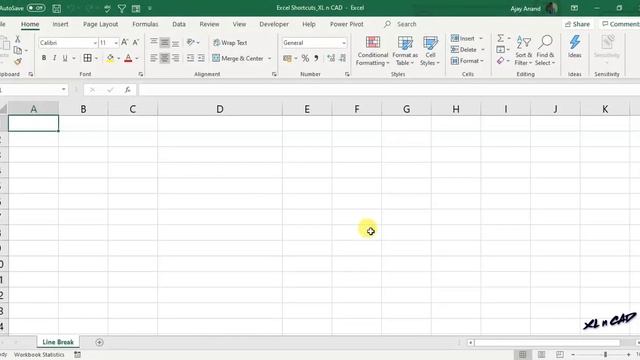Open Conditional Formatting menu
640x360 pixels.
[372, 51]
